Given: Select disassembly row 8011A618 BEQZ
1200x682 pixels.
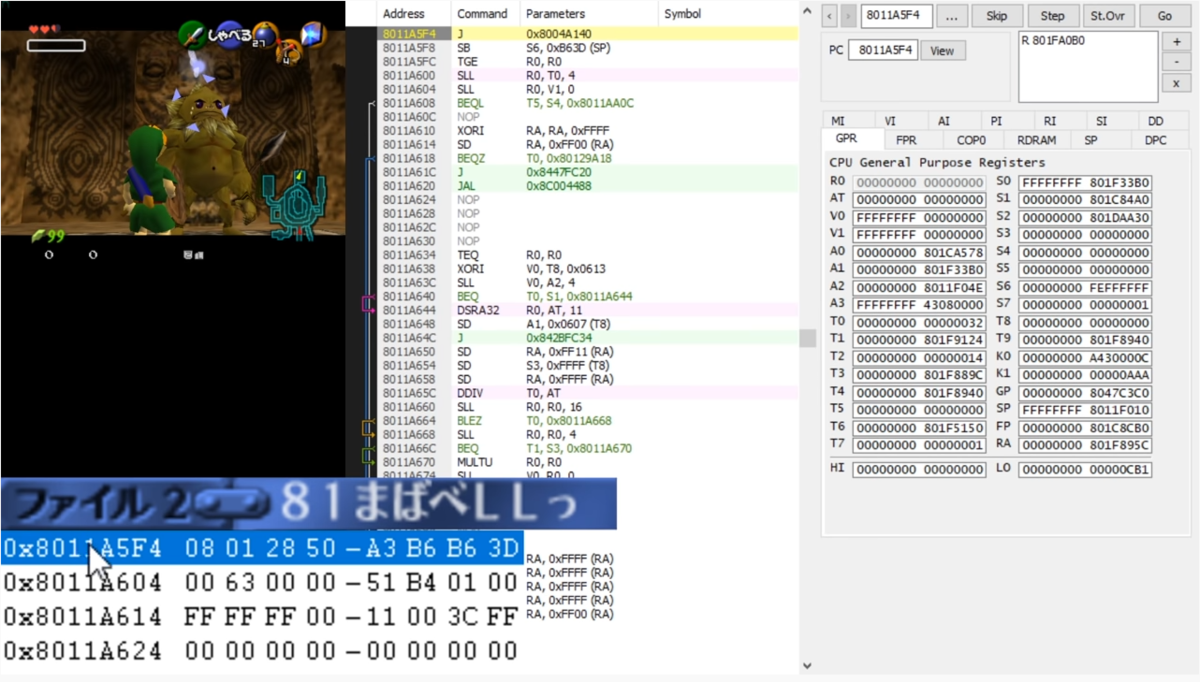Looking at the screenshot, I should tap(588, 158).
